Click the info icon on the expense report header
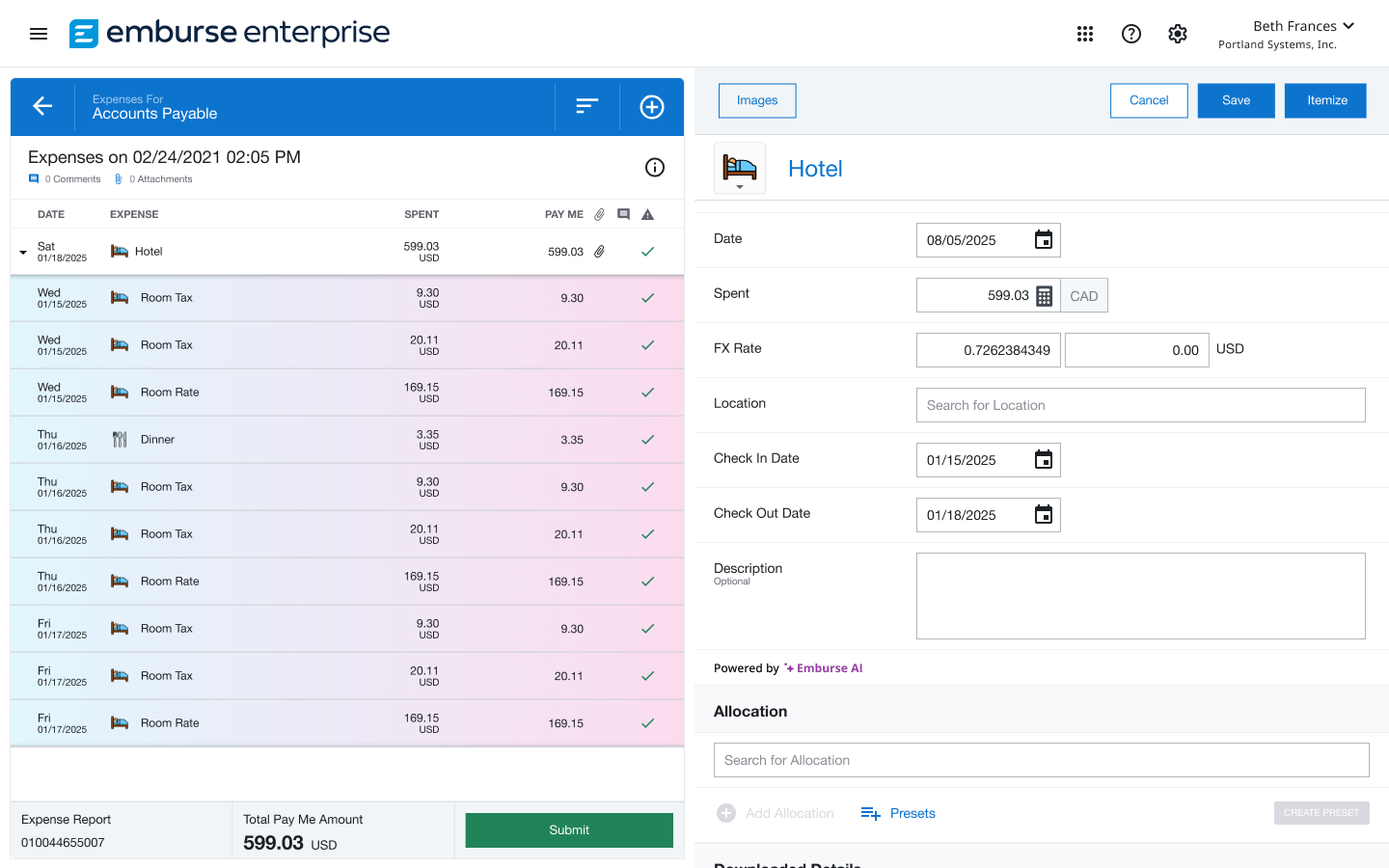The height and width of the screenshot is (868, 1389). [655, 167]
